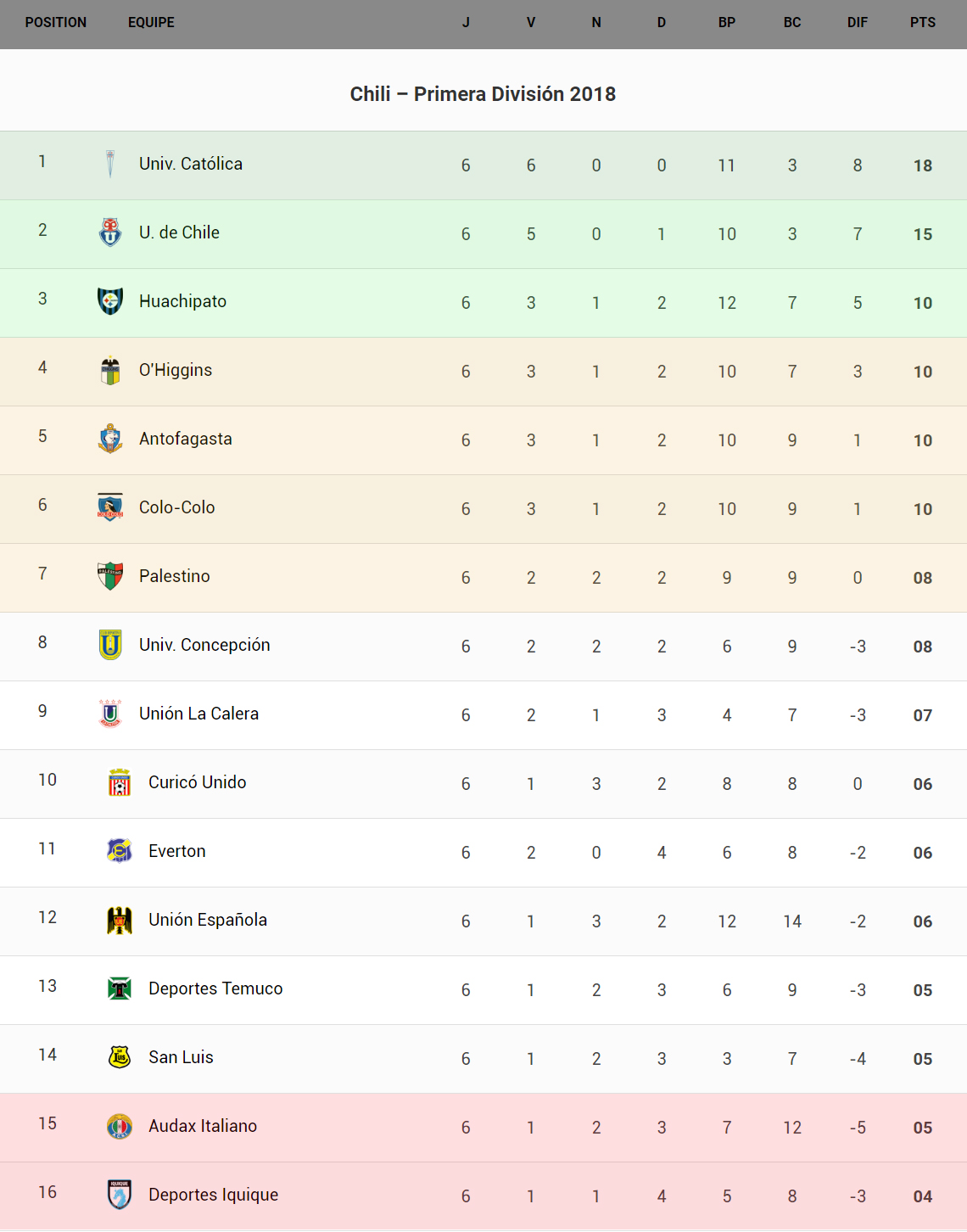Select the Curicó Unido badge
The image size is (967, 1232).
click(x=120, y=782)
